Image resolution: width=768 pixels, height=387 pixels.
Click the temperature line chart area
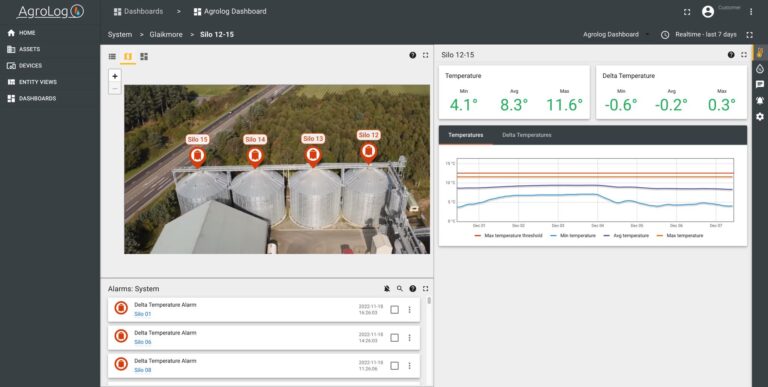595,190
